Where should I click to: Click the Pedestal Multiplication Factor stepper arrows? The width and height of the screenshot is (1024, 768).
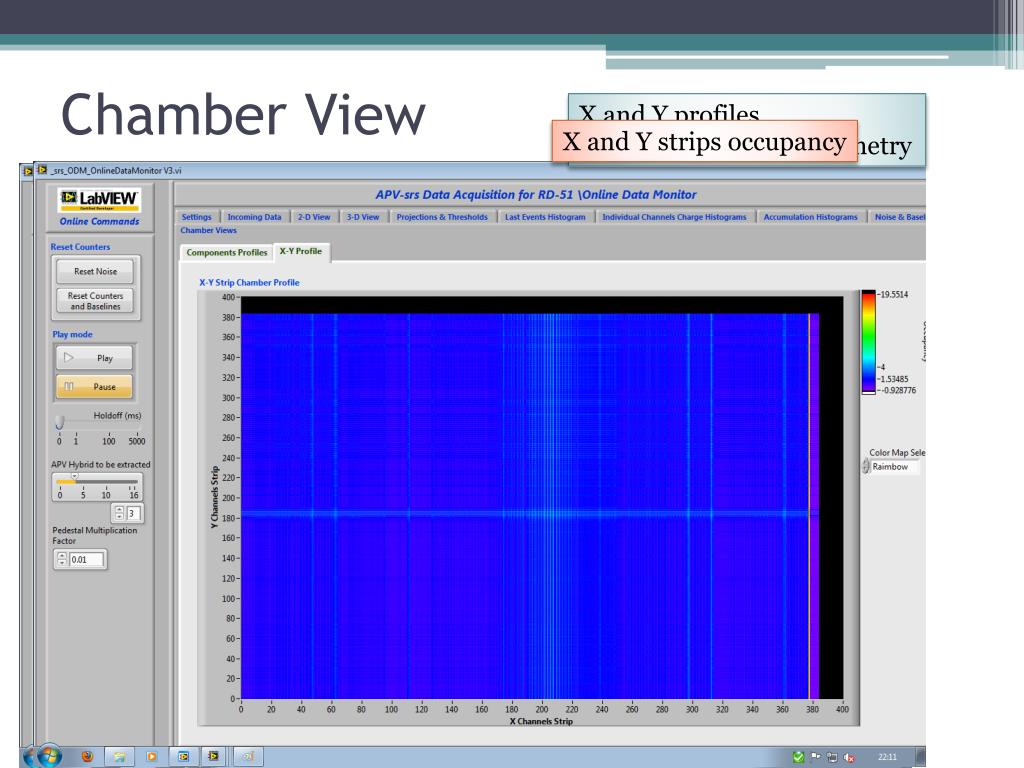62,560
